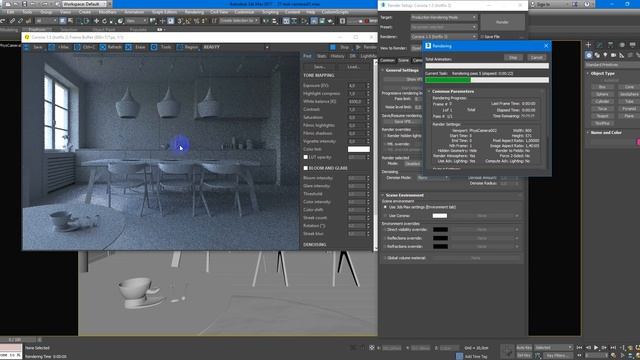Screen dimensions: 640x360
Task: Click Save... in Post tab
Action: (320, 67)
